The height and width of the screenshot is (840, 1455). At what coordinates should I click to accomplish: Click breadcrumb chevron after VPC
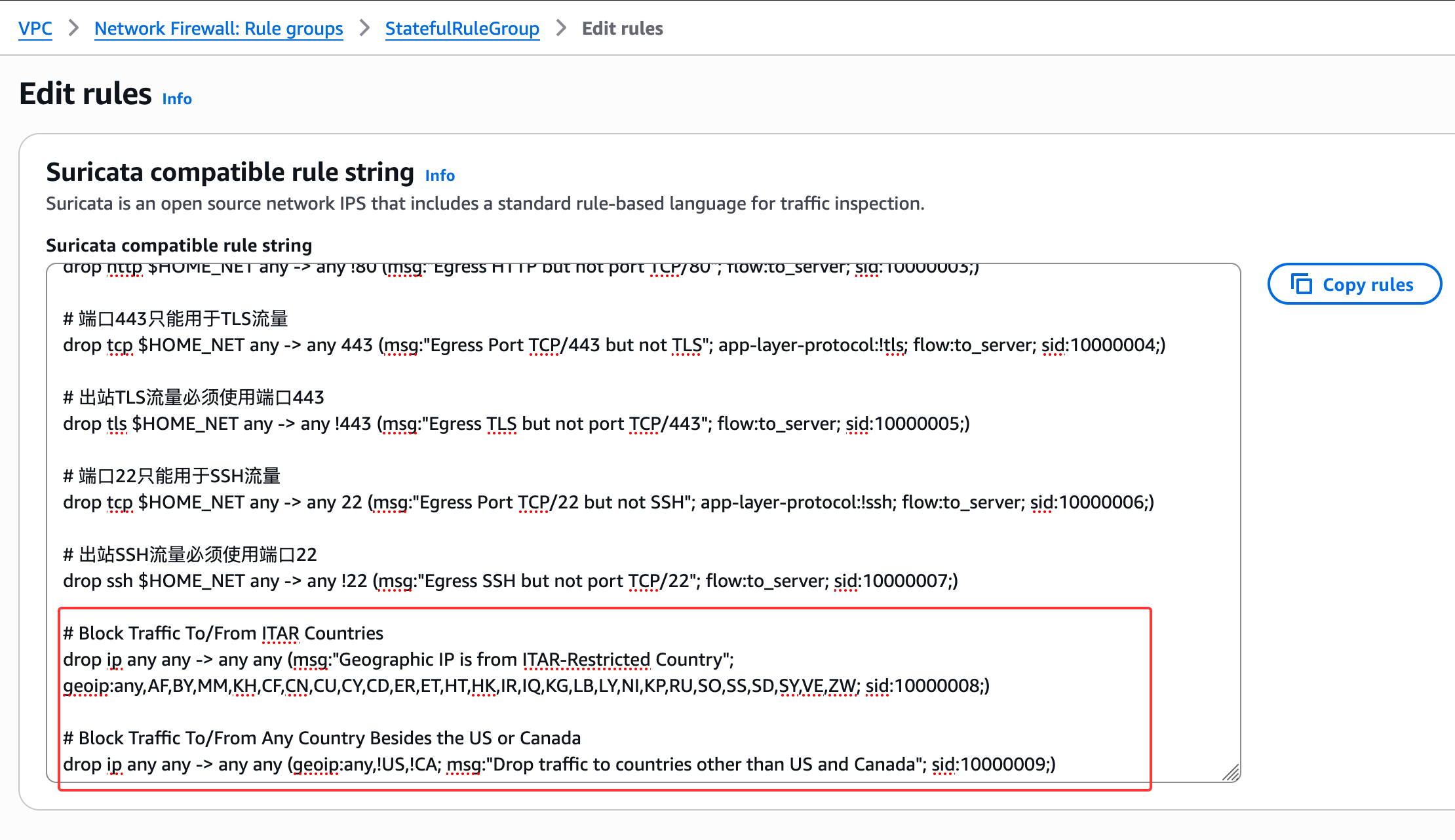click(x=73, y=29)
